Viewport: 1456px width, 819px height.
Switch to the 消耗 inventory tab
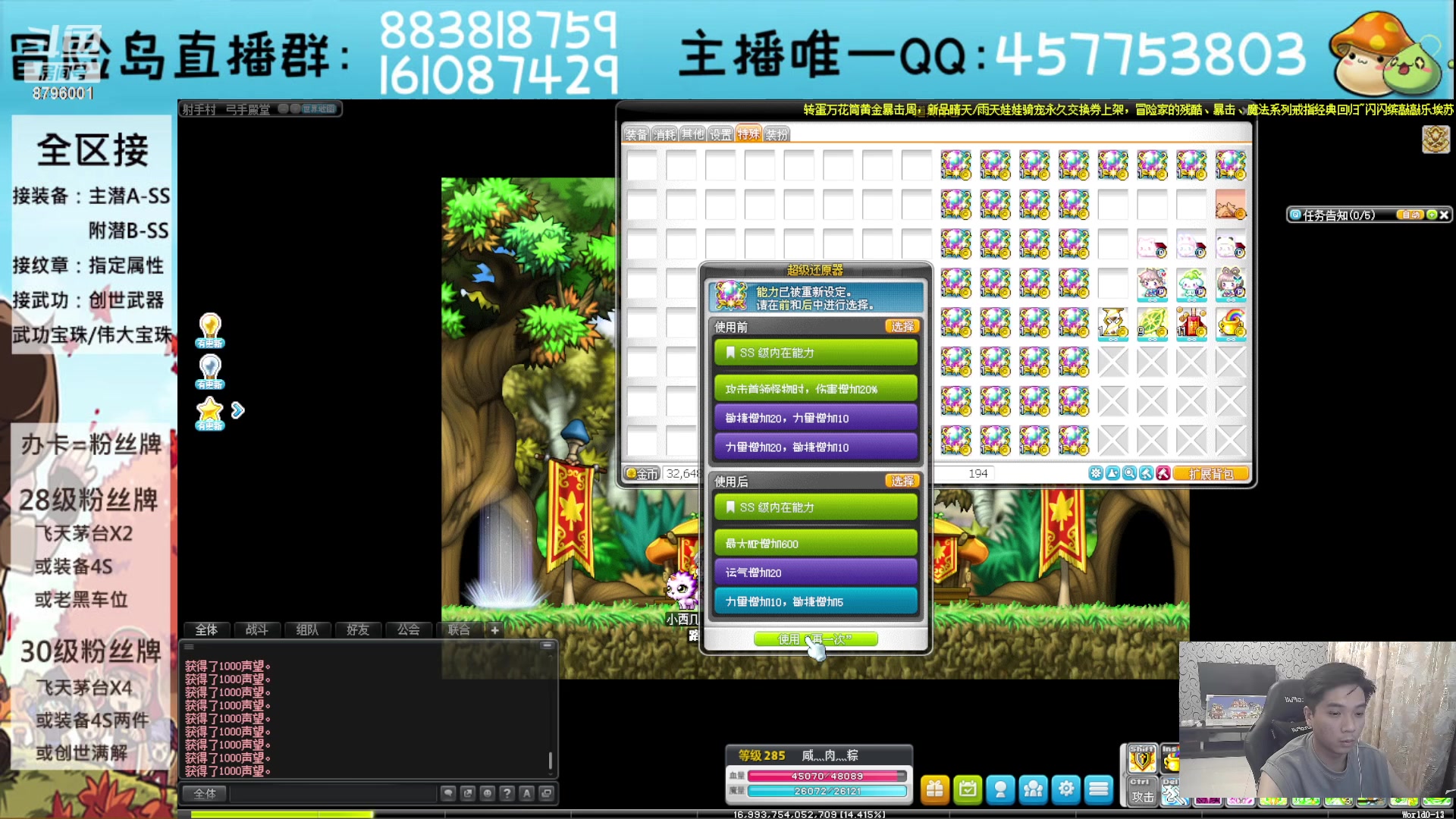tap(664, 134)
